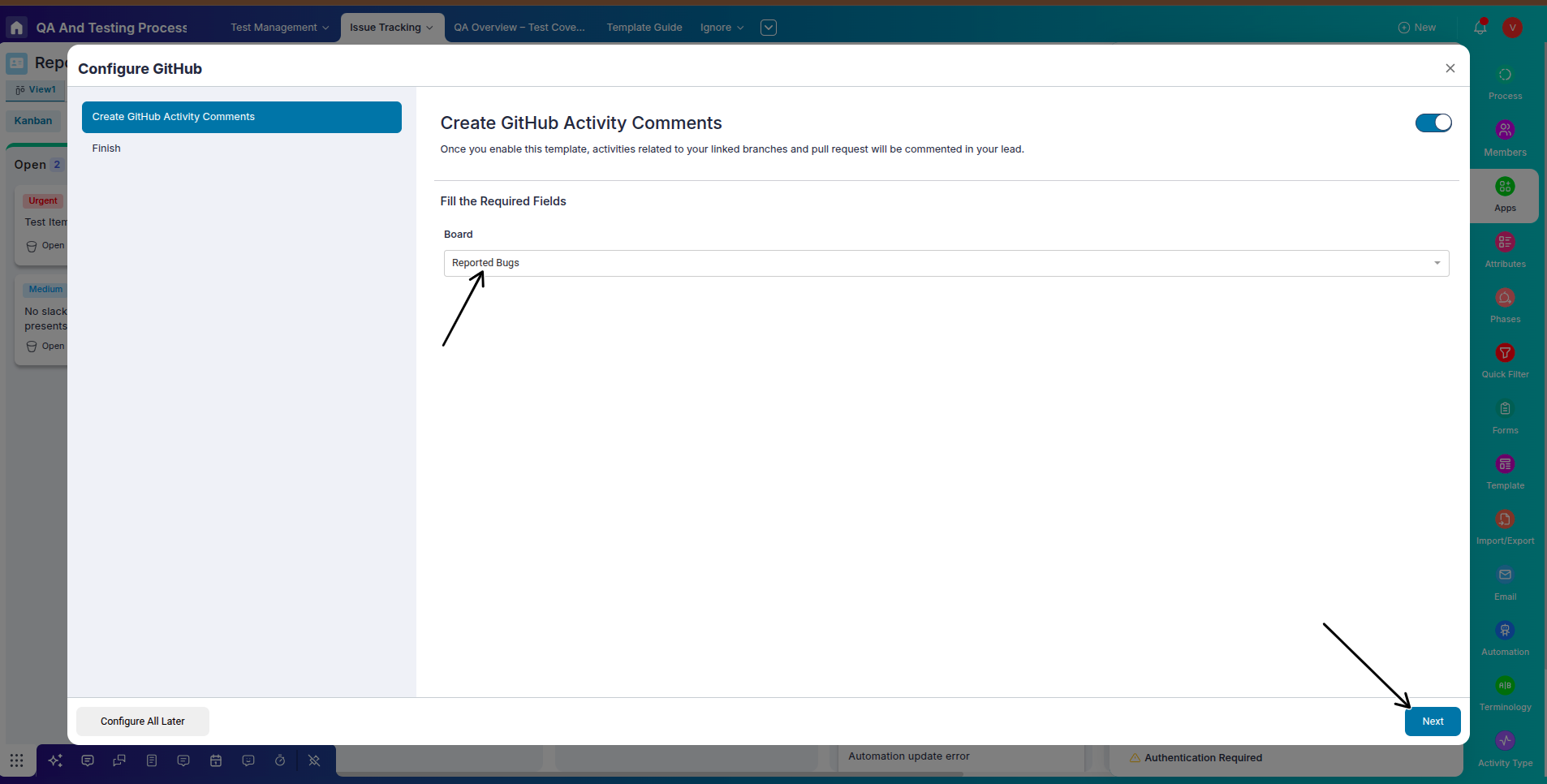
Task: Open the user avatar menu
Action: (1512, 28)
